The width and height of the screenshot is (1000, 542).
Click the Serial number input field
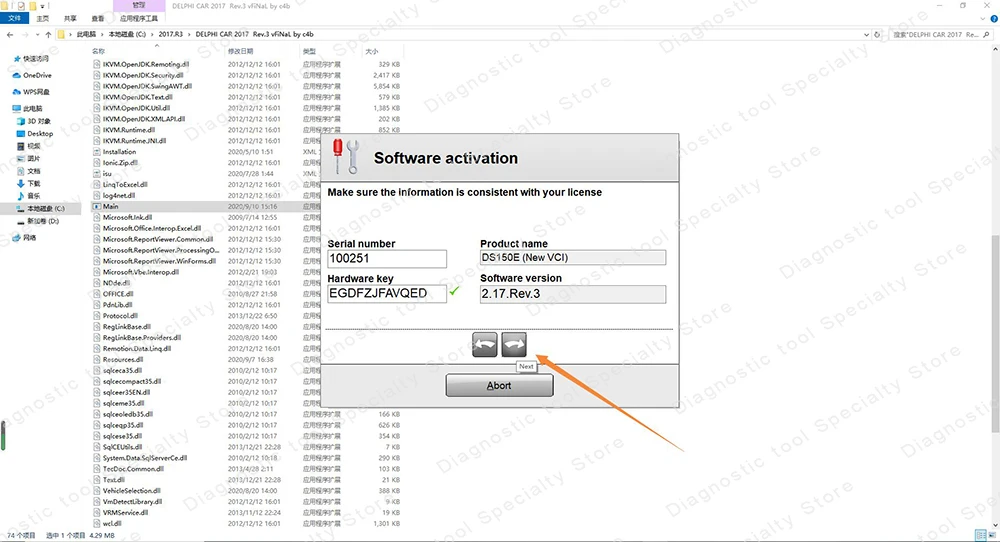(x=387, y=258)
